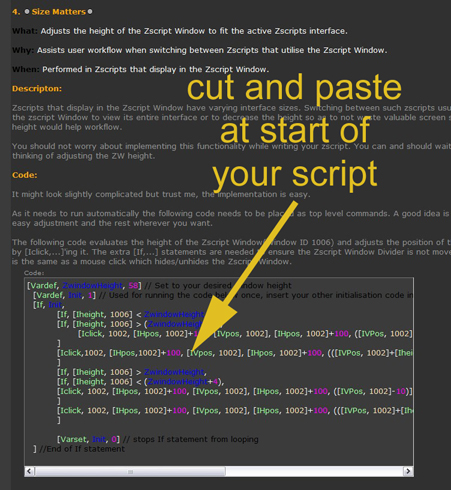Click the horizontal scrollbar thumb in code box

click(130, 471)
